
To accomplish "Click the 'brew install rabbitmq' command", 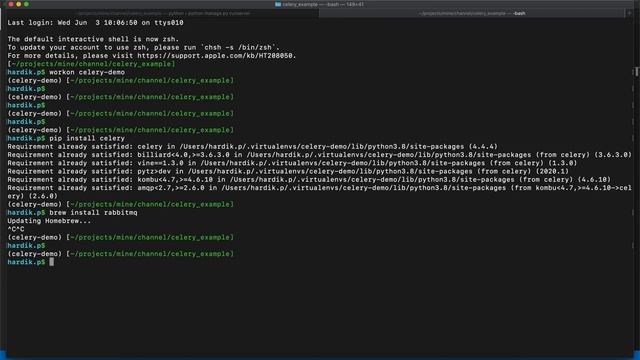I will tap(93, 213).
